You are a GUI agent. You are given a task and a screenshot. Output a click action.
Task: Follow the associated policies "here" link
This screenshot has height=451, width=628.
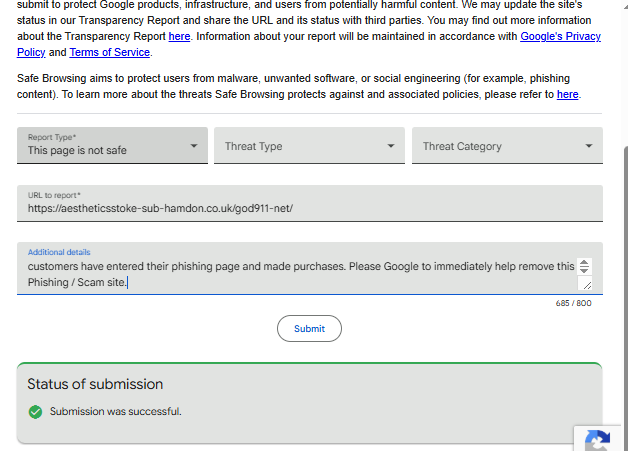tap(567, 94)
